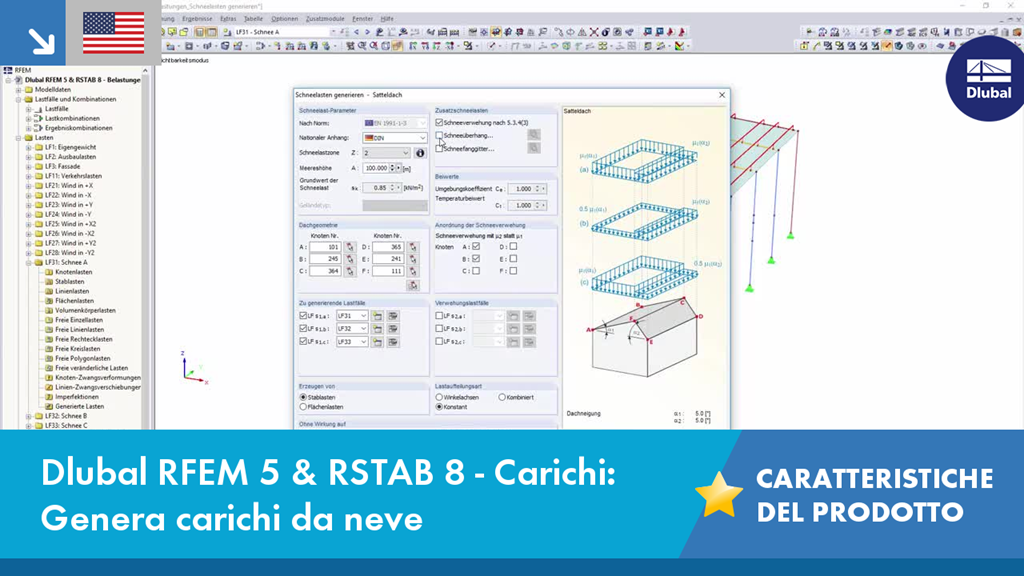Check Knoten D snow drift checkbox
This screenshot has height=576, width=1024.
(x=513, y=247)
